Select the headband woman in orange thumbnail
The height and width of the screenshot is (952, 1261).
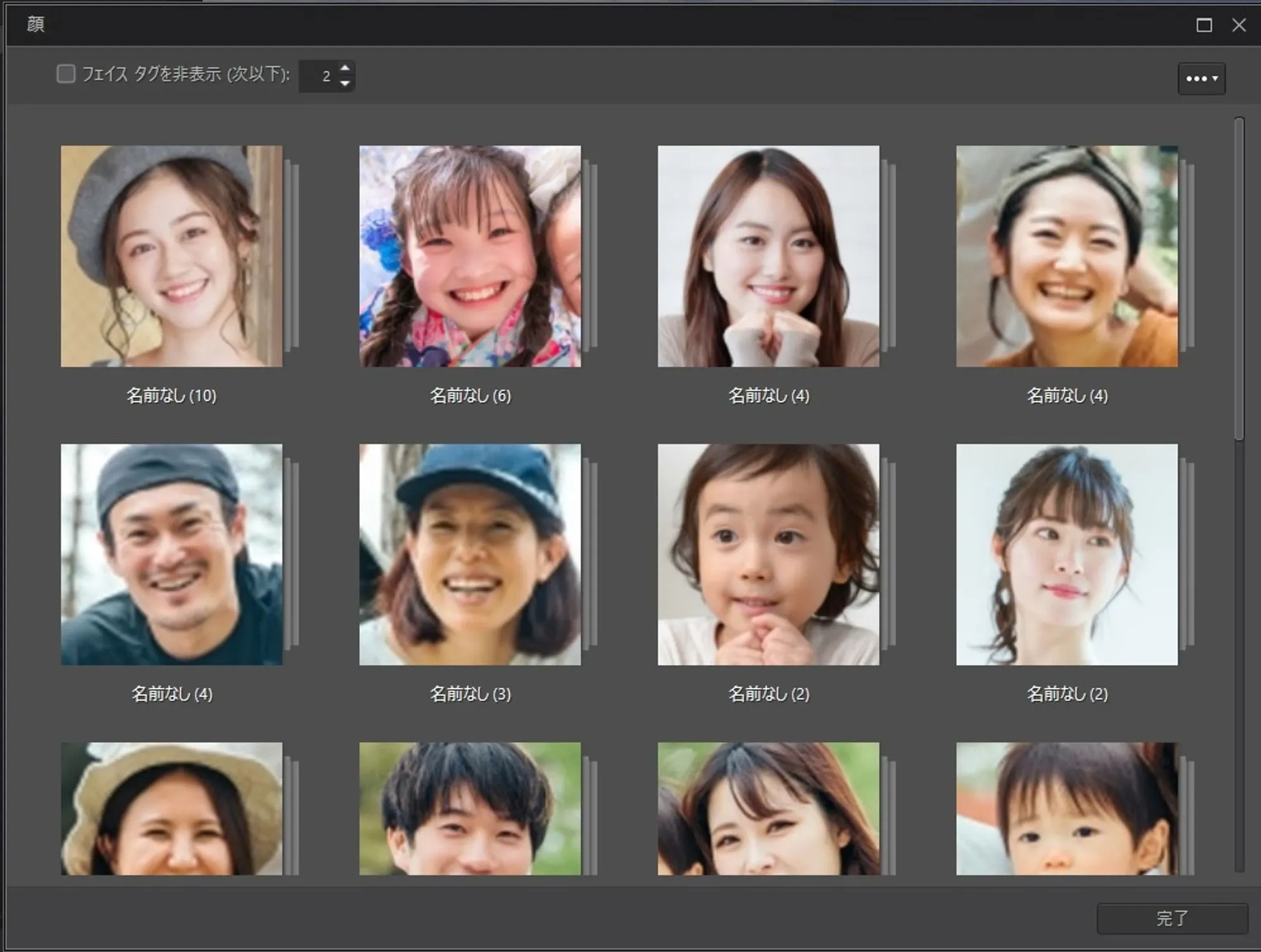tap(1067, 257)
